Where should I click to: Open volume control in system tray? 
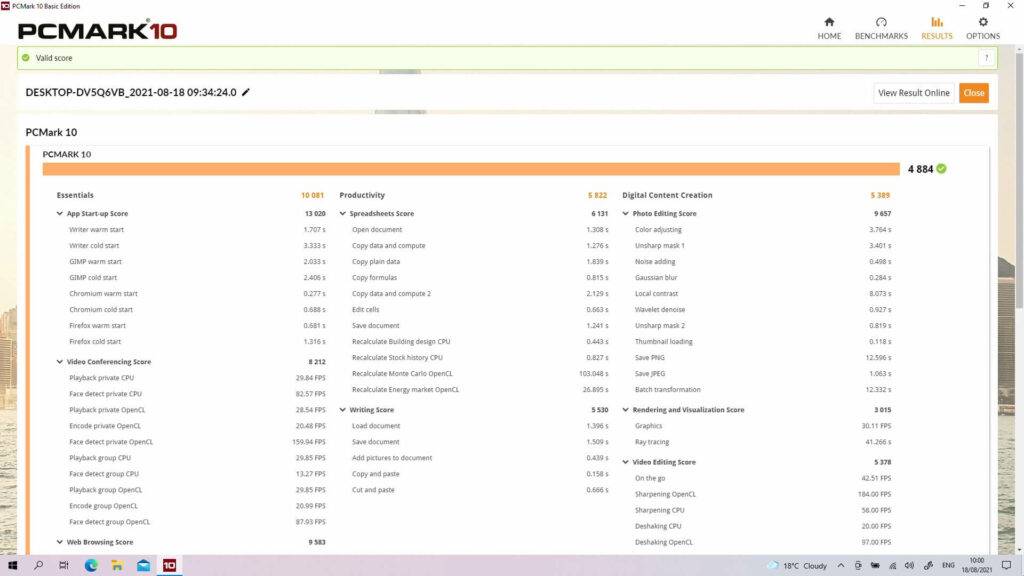[910, 566]
